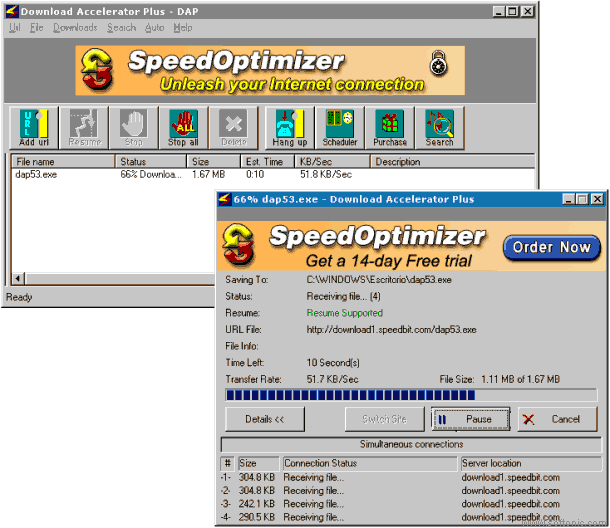Minimize the download progress window
Screen dimensions: 610x528
(569, 199)
